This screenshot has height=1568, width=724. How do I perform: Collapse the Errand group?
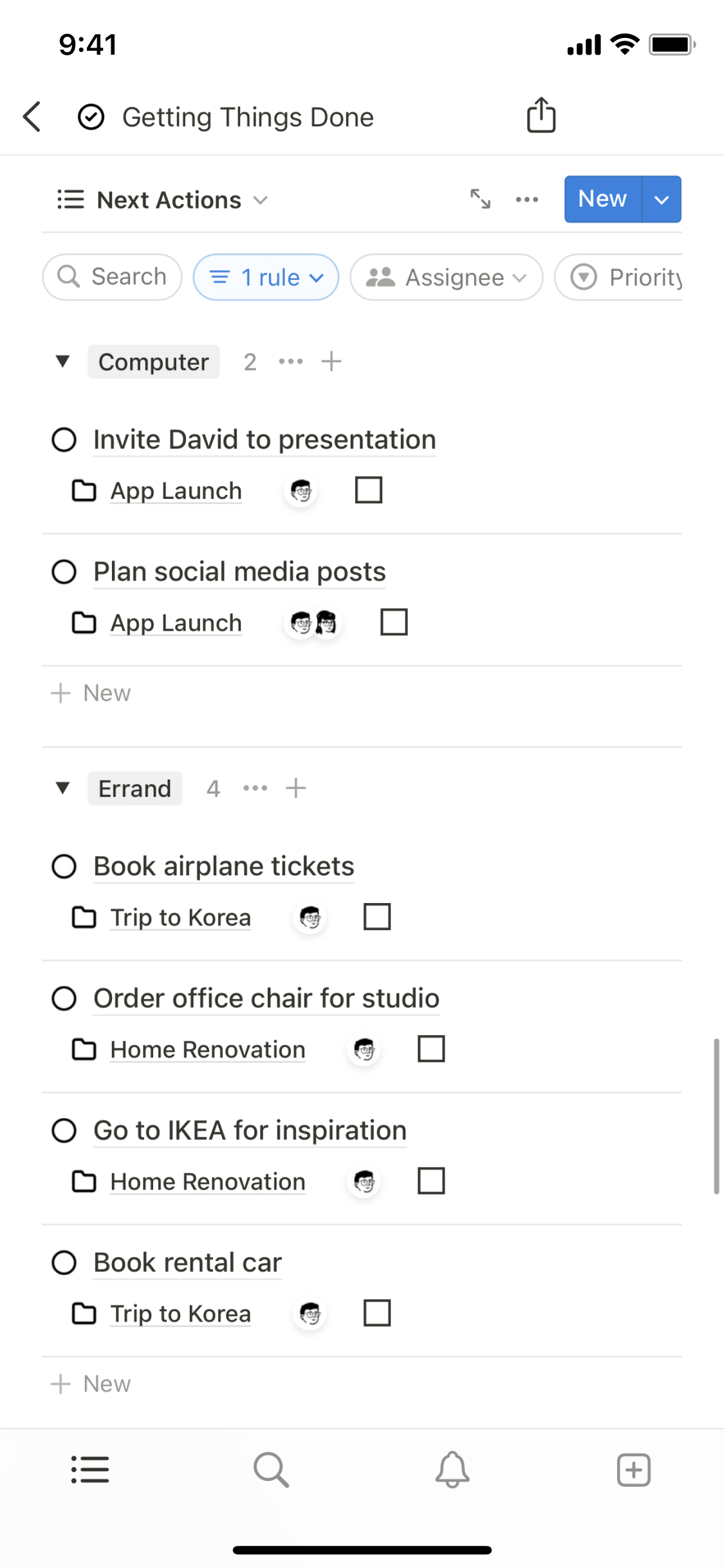coord(62,788)
